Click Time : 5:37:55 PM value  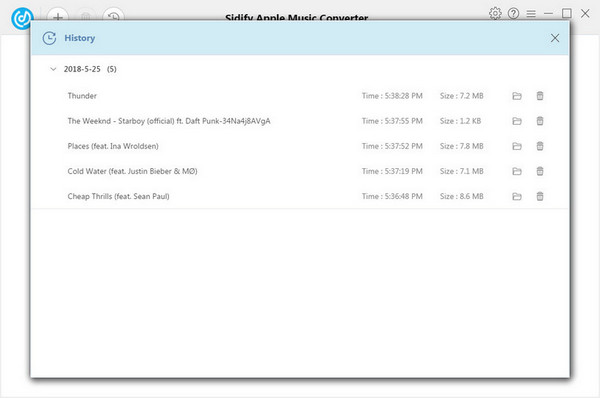click(x=392, y=121)
